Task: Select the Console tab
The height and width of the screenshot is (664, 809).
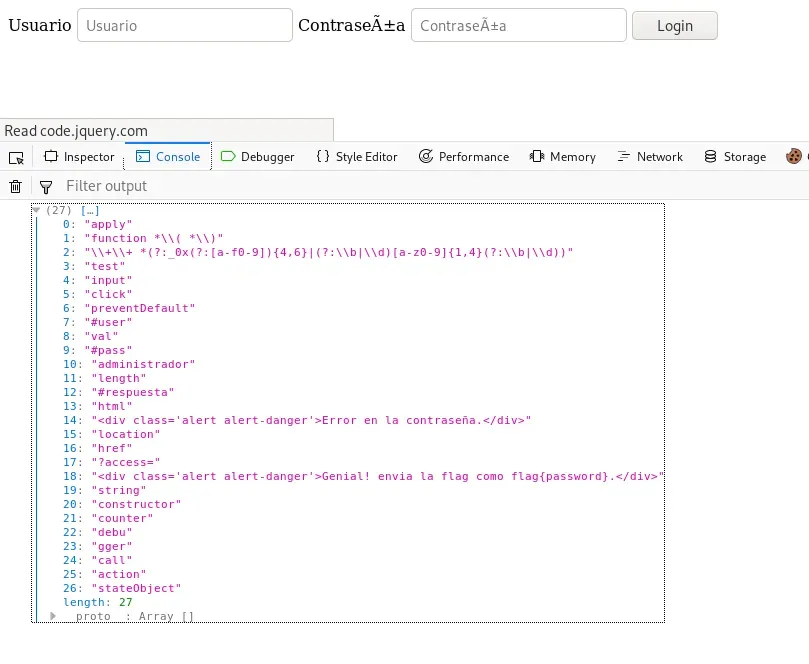Action: [x=168, y=157]
